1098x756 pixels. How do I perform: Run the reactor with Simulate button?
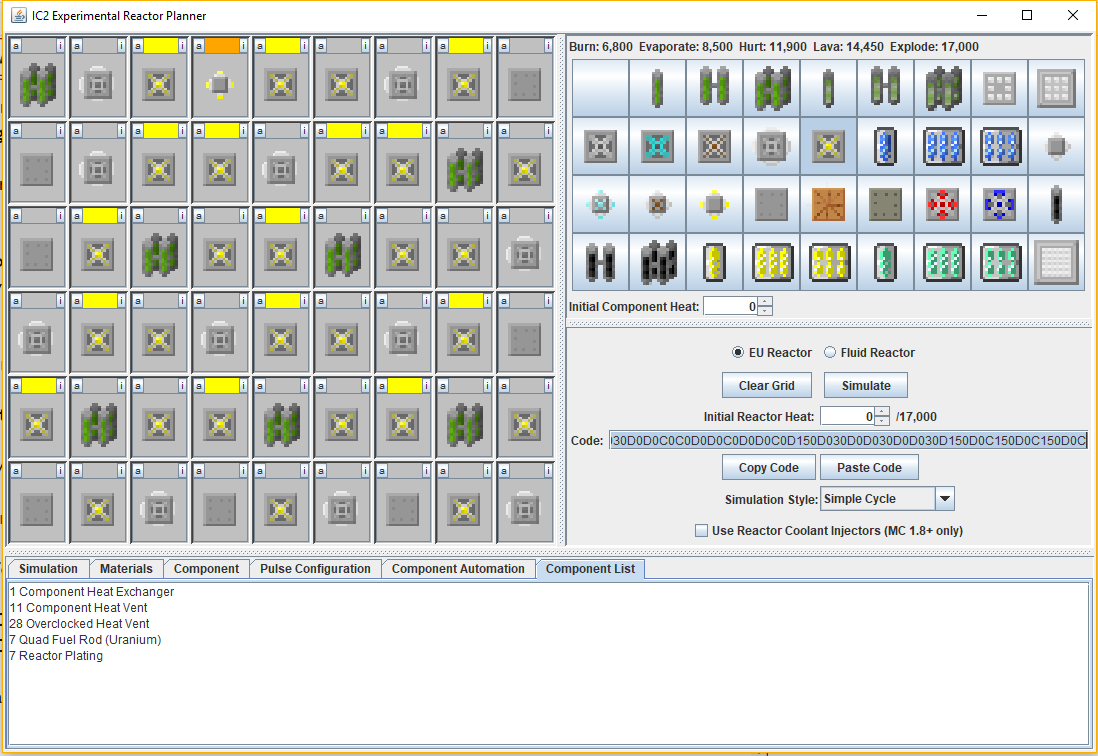(x=866, y=386)
